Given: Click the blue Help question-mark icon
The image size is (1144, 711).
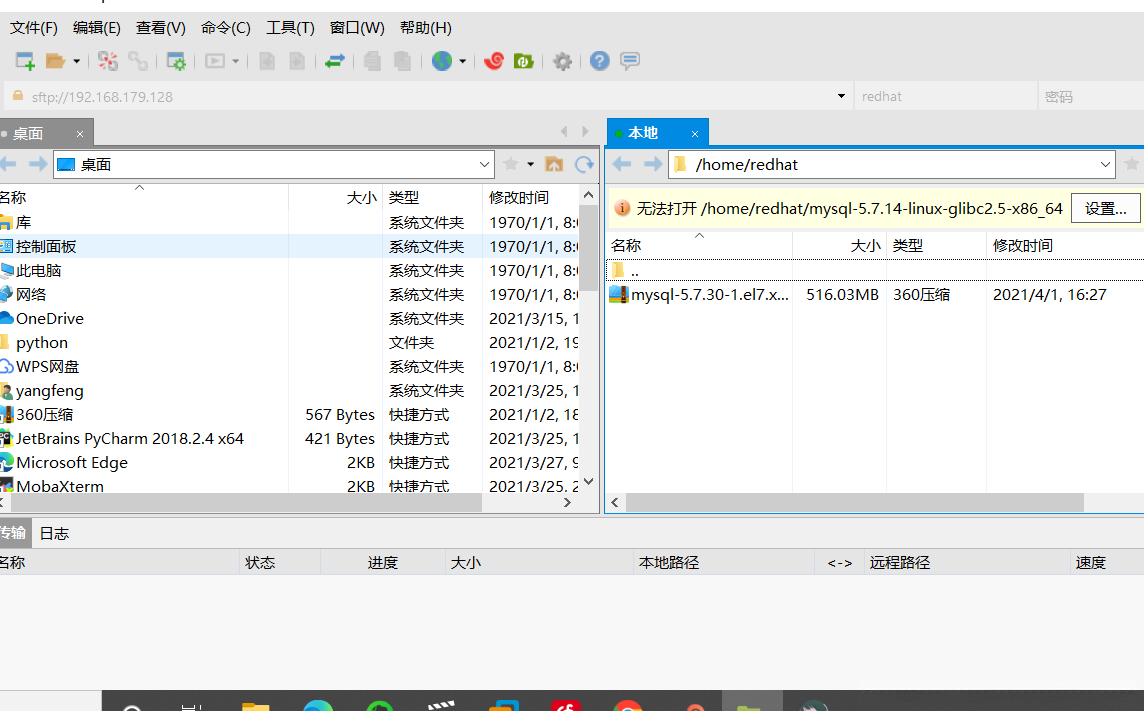Looking at the screenshot, I should coord(600,61).
